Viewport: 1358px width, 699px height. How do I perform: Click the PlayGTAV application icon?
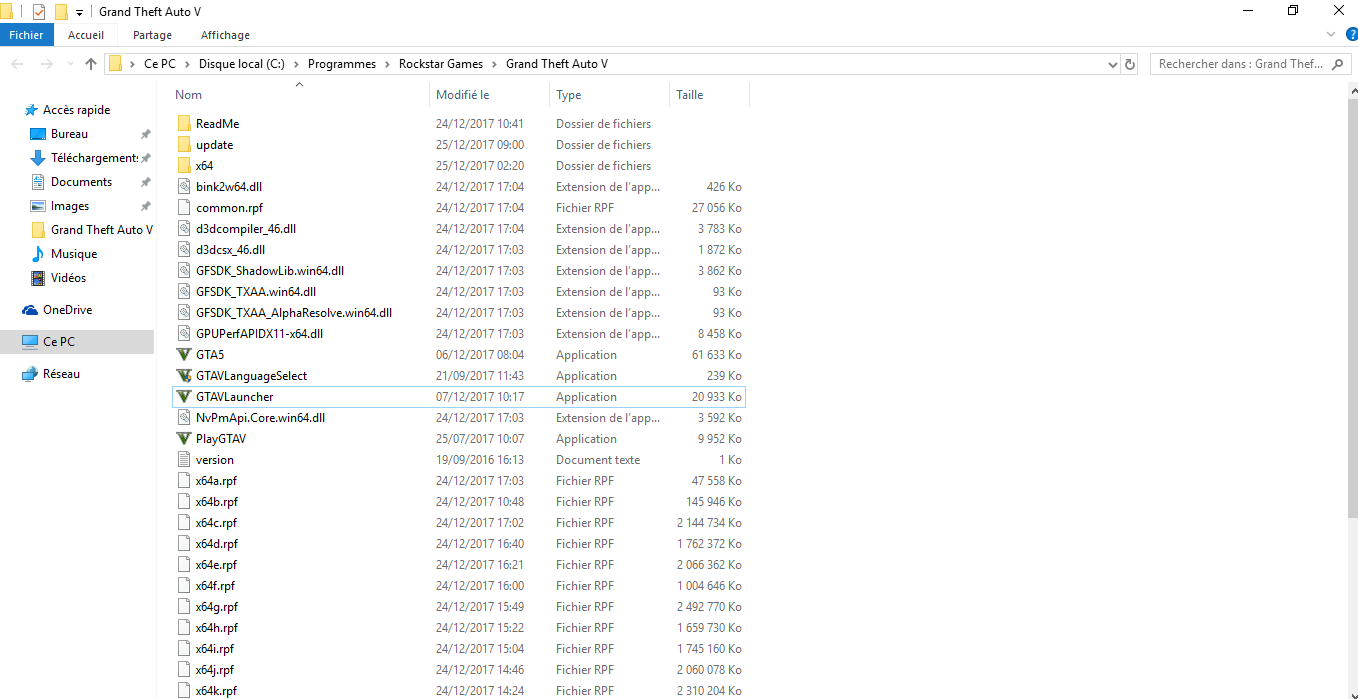pyautogui.click(x=183, y=439)
